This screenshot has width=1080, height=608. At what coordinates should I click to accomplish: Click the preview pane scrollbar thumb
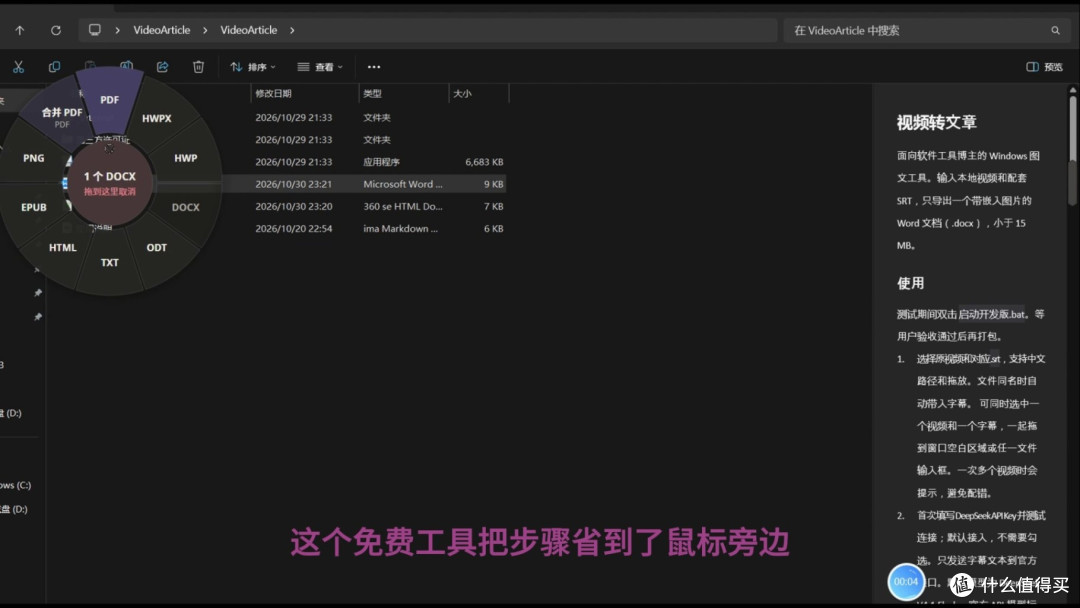pyautogui.click(x=1072, y=149)
